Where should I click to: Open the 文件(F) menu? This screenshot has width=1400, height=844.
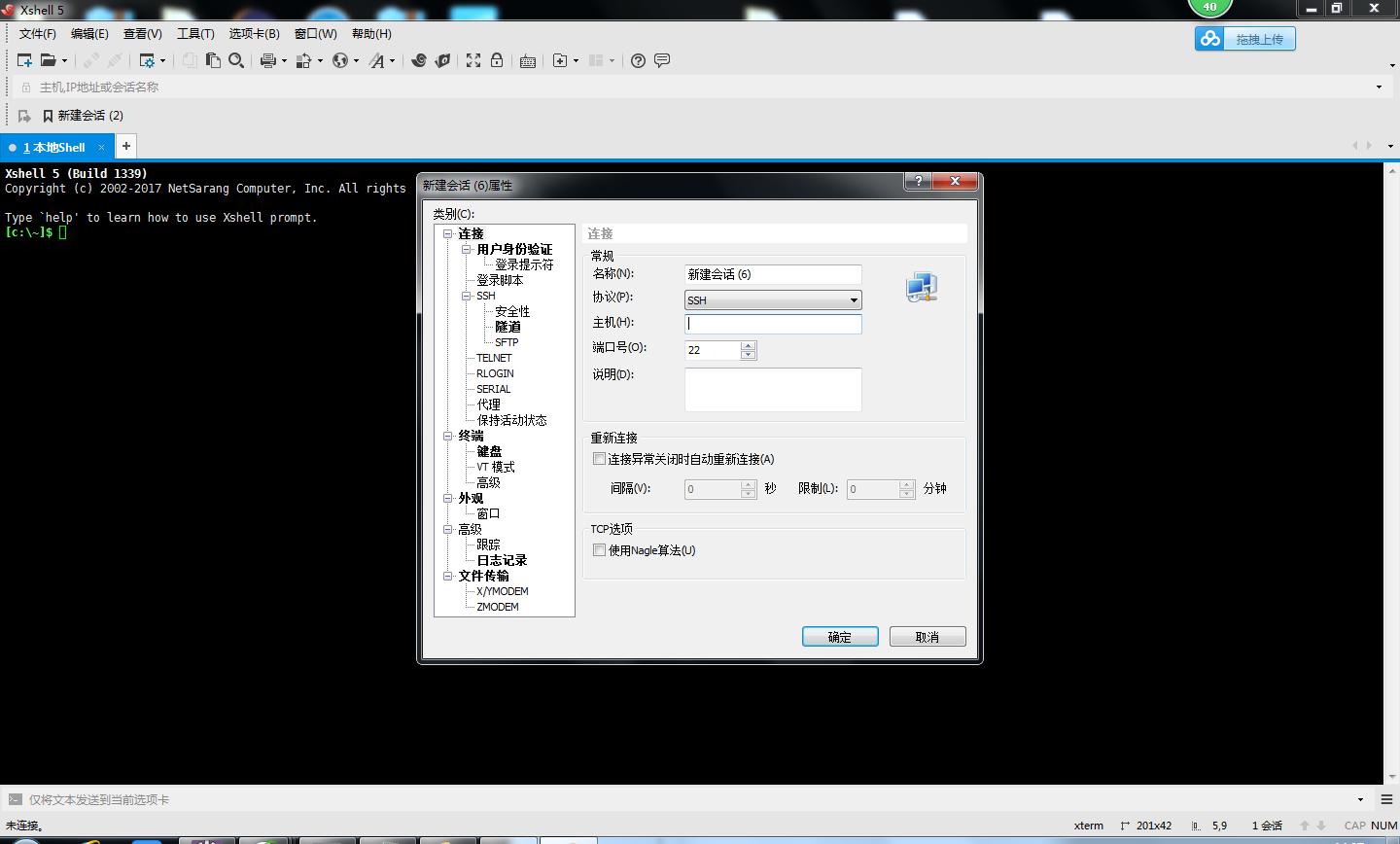click(x=38, y=34)
